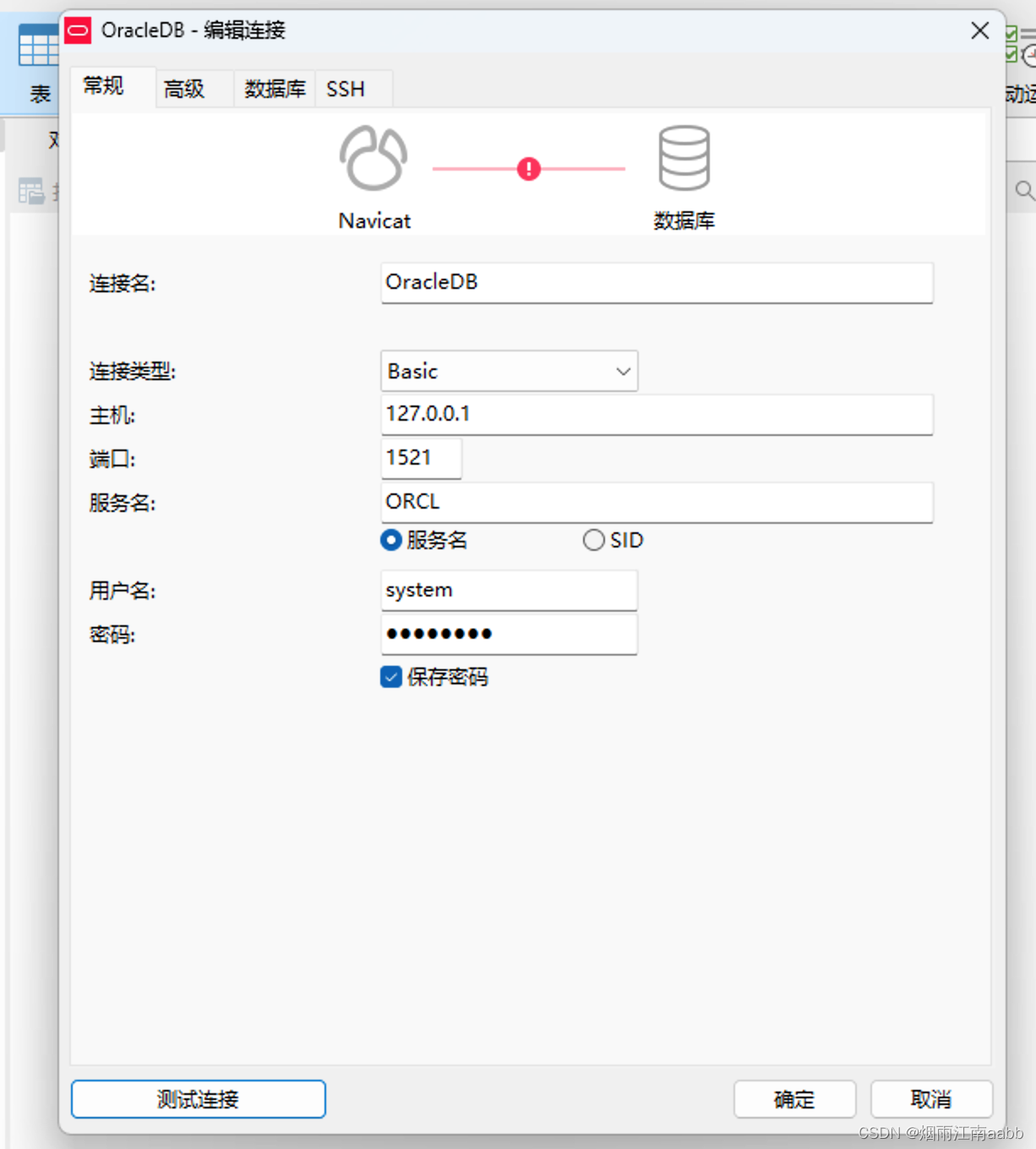Click the database cylinder icon
1036x1149 pixels.
684,158
